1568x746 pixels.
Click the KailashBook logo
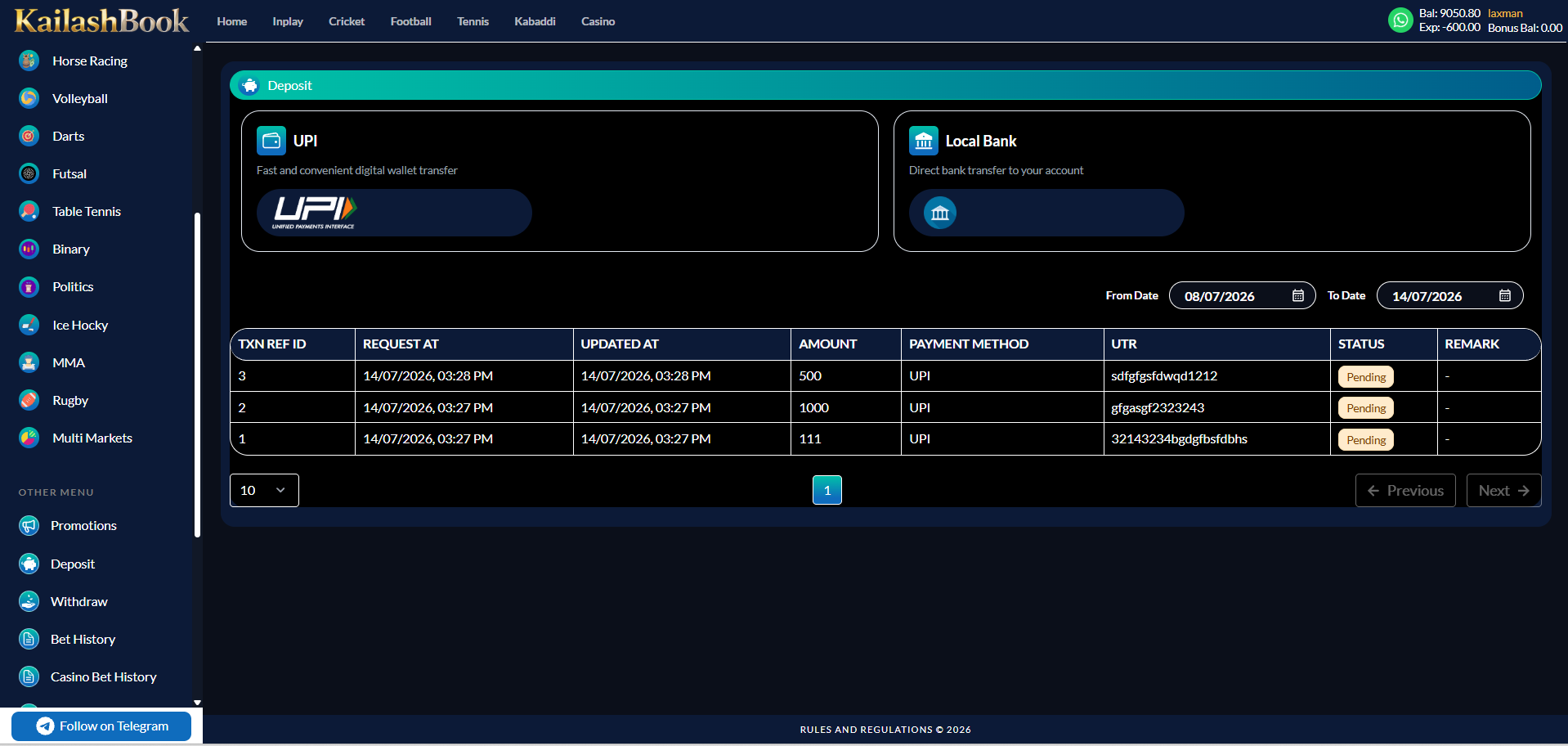101,21
